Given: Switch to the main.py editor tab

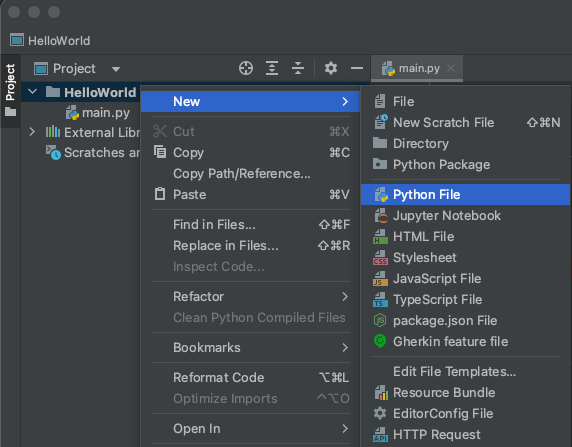Looking at the screenshot, I should coord(419,68).
